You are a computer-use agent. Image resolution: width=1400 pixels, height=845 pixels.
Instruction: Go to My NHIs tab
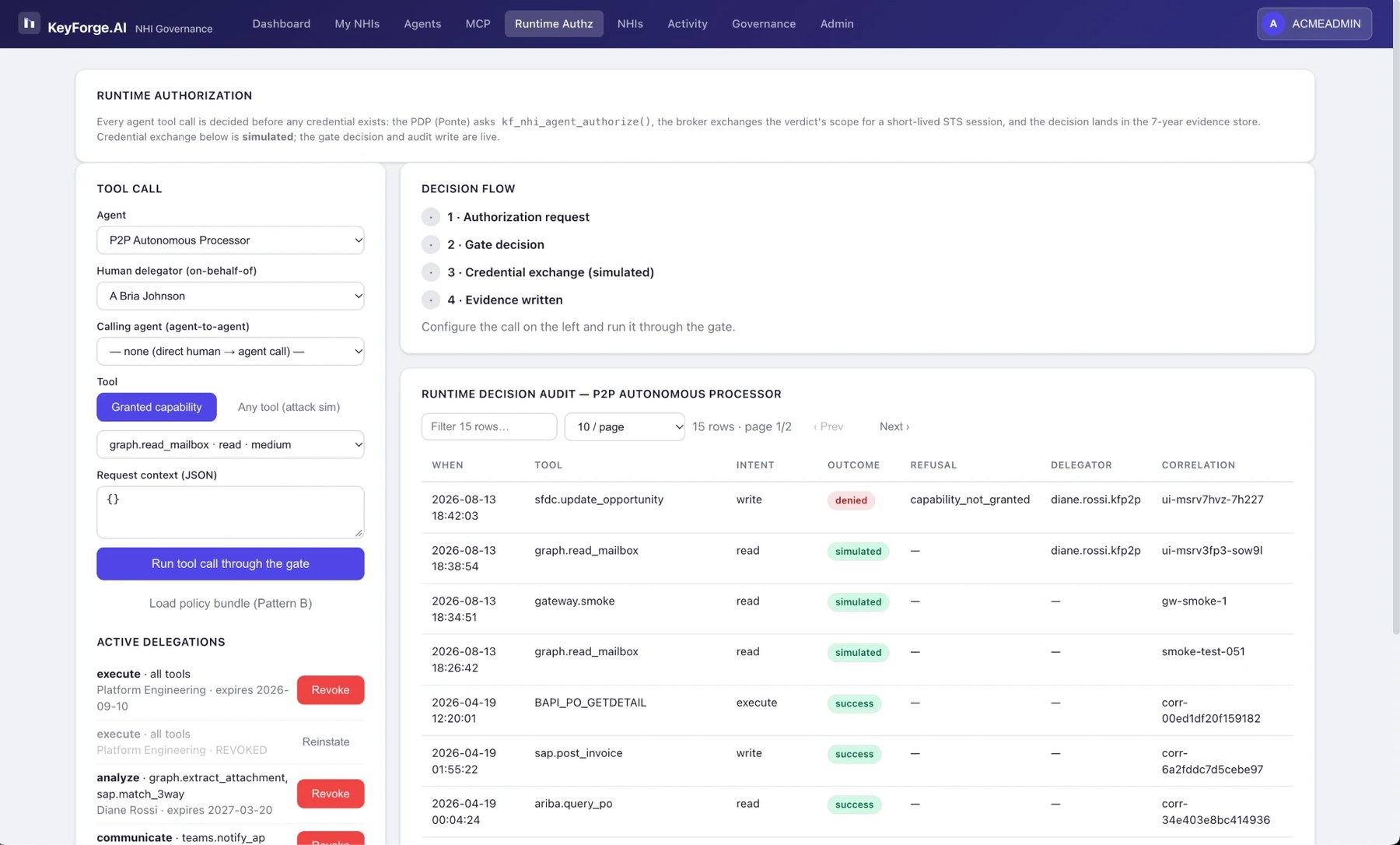[357, 23]
